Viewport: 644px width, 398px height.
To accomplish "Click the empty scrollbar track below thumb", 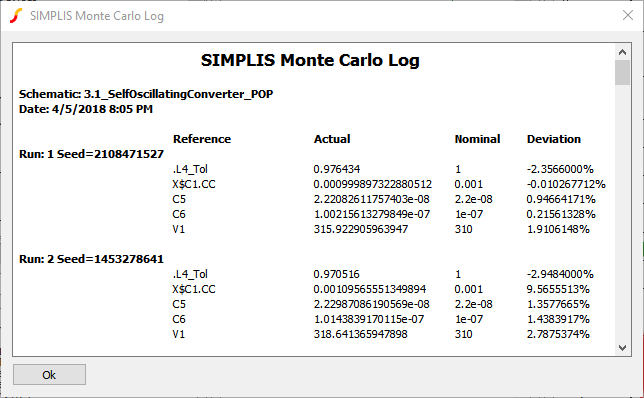I will click(622, 213).
